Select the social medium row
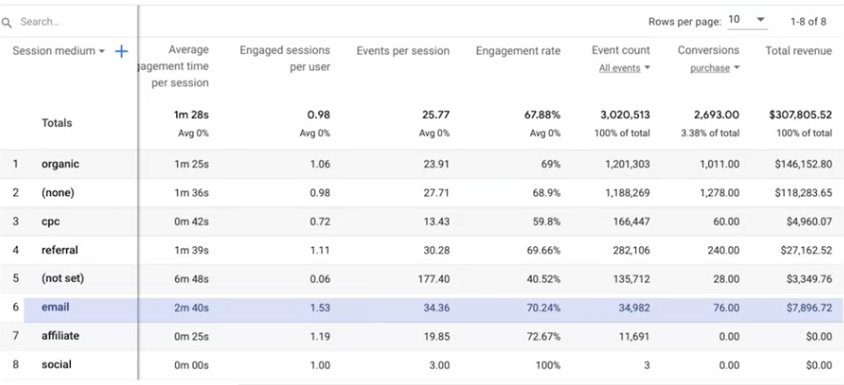Viewport: 844px width, 385px height. coord(422,365)
